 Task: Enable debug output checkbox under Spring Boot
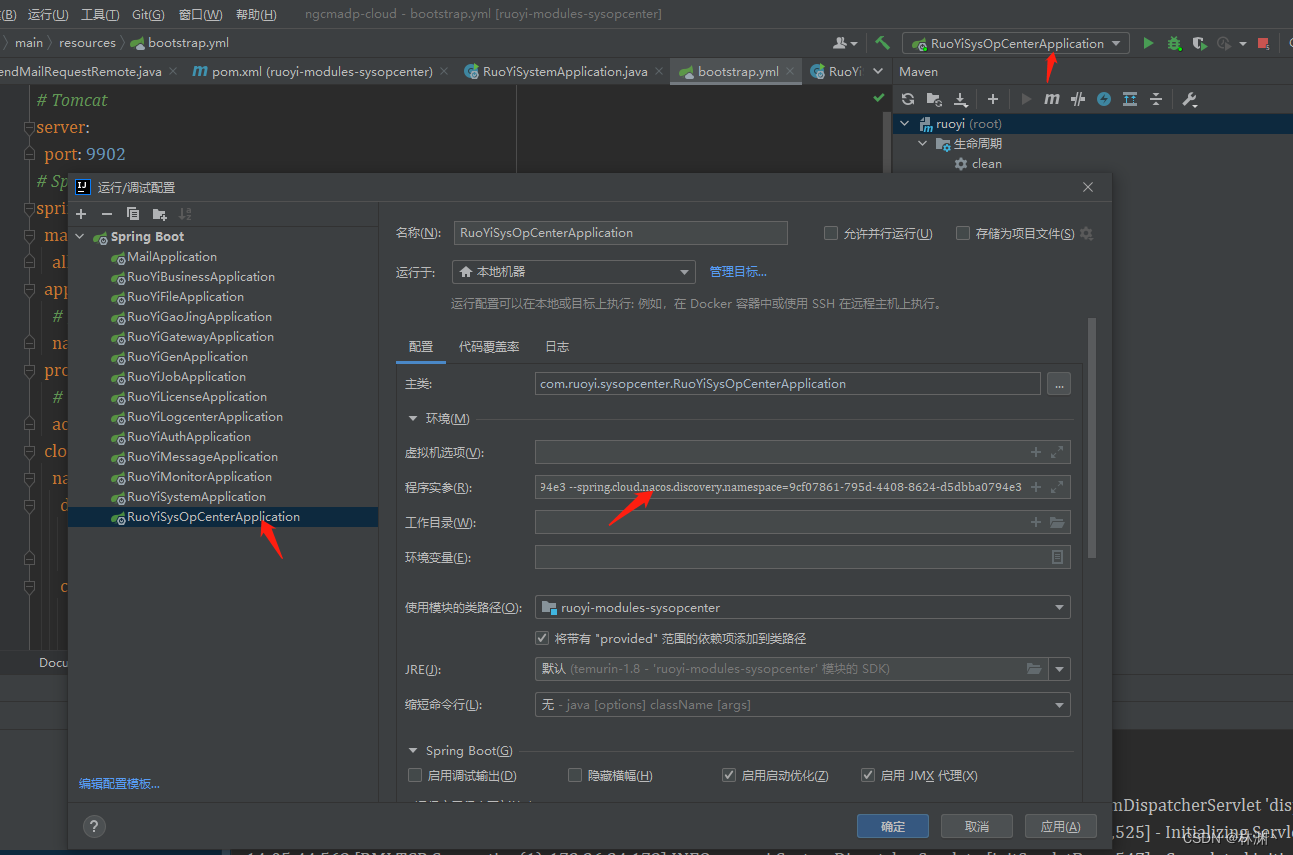415,775
